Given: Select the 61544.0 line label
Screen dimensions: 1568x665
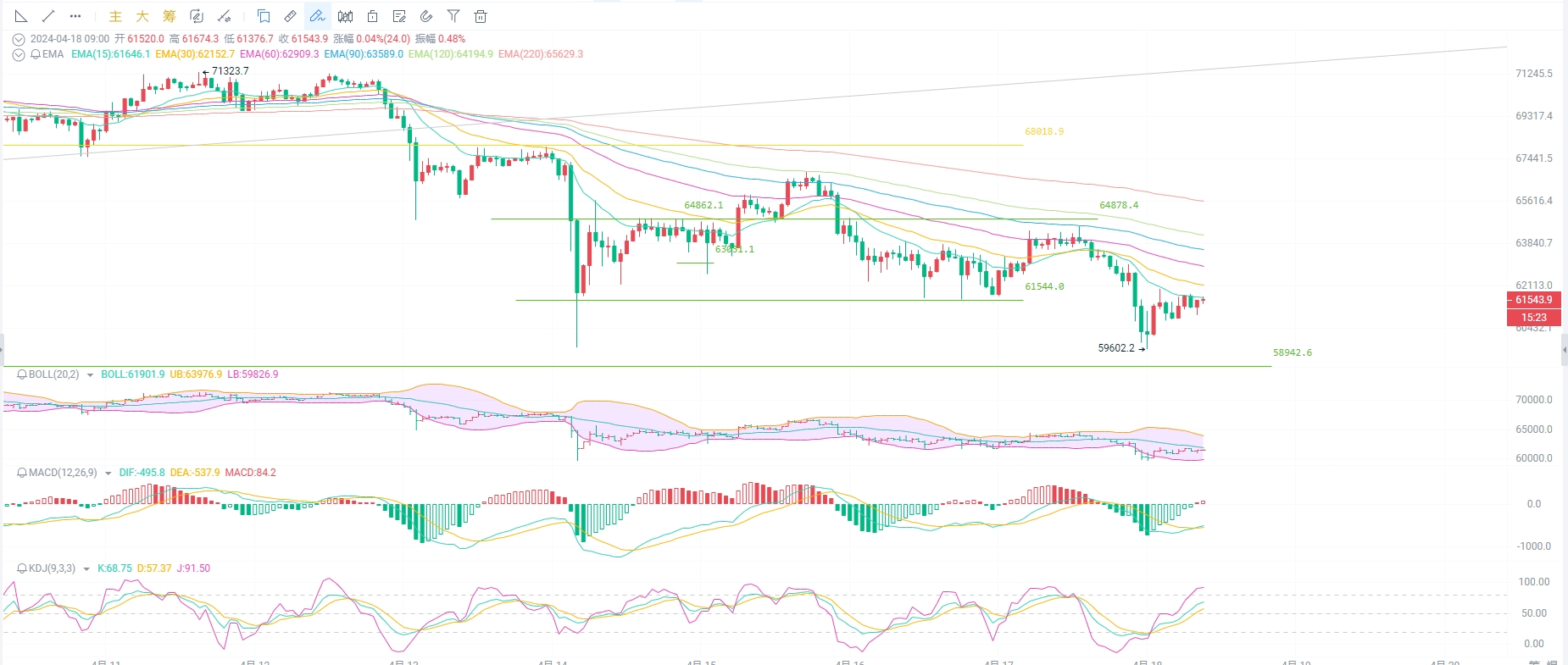Looking at the screenshot, I should click(1044, 287).
